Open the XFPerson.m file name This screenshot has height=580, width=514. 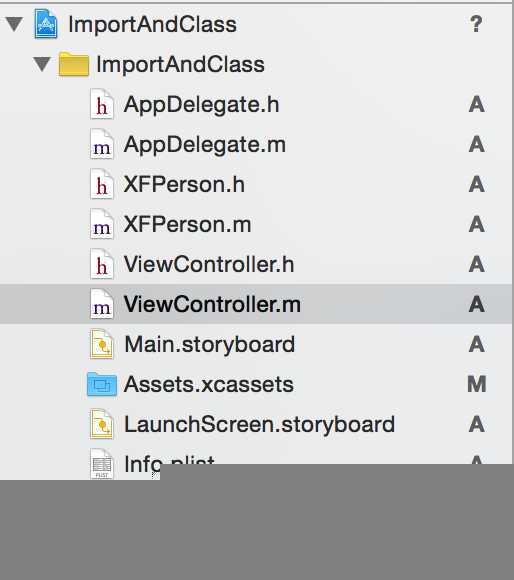(187, 224)
